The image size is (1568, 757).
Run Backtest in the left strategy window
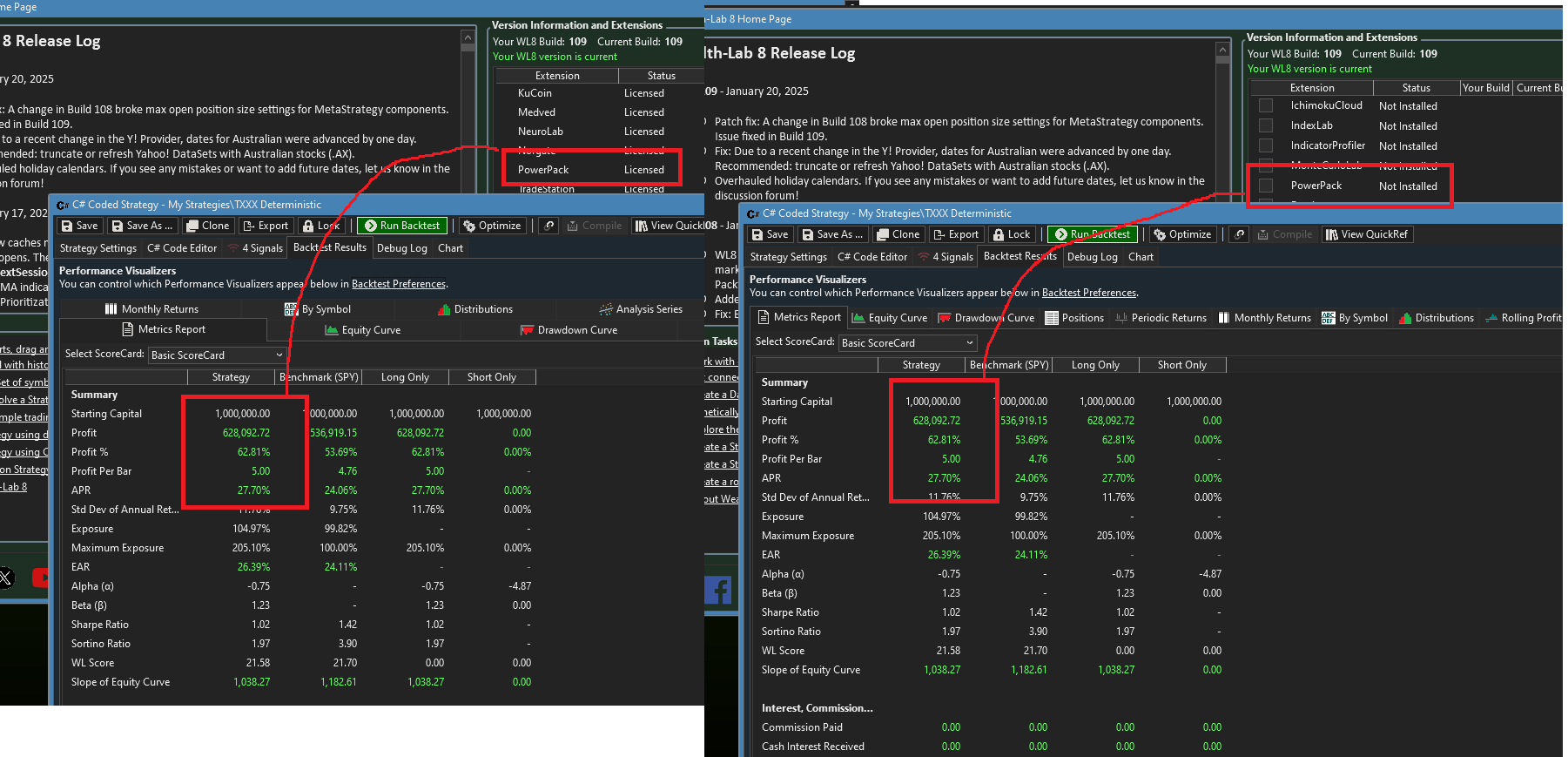402,226
